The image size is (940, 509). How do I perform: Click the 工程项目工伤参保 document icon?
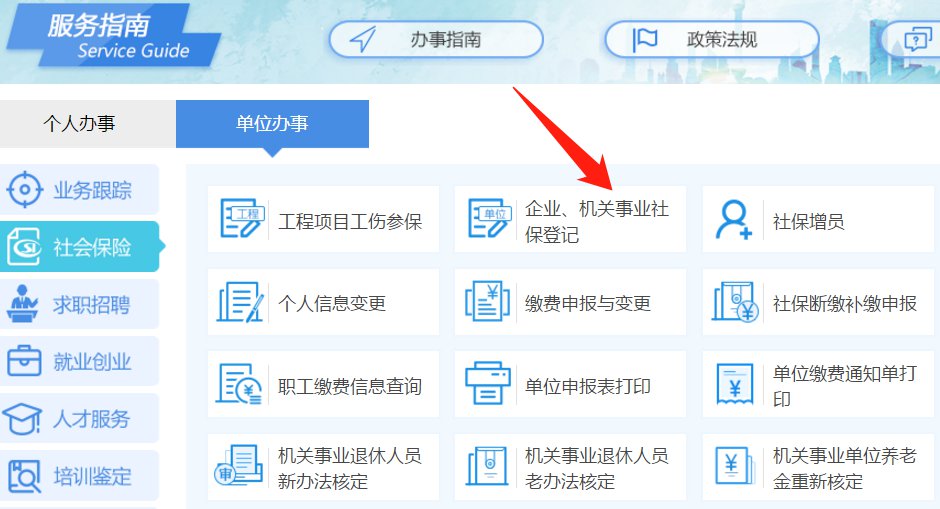pos(242,218)
